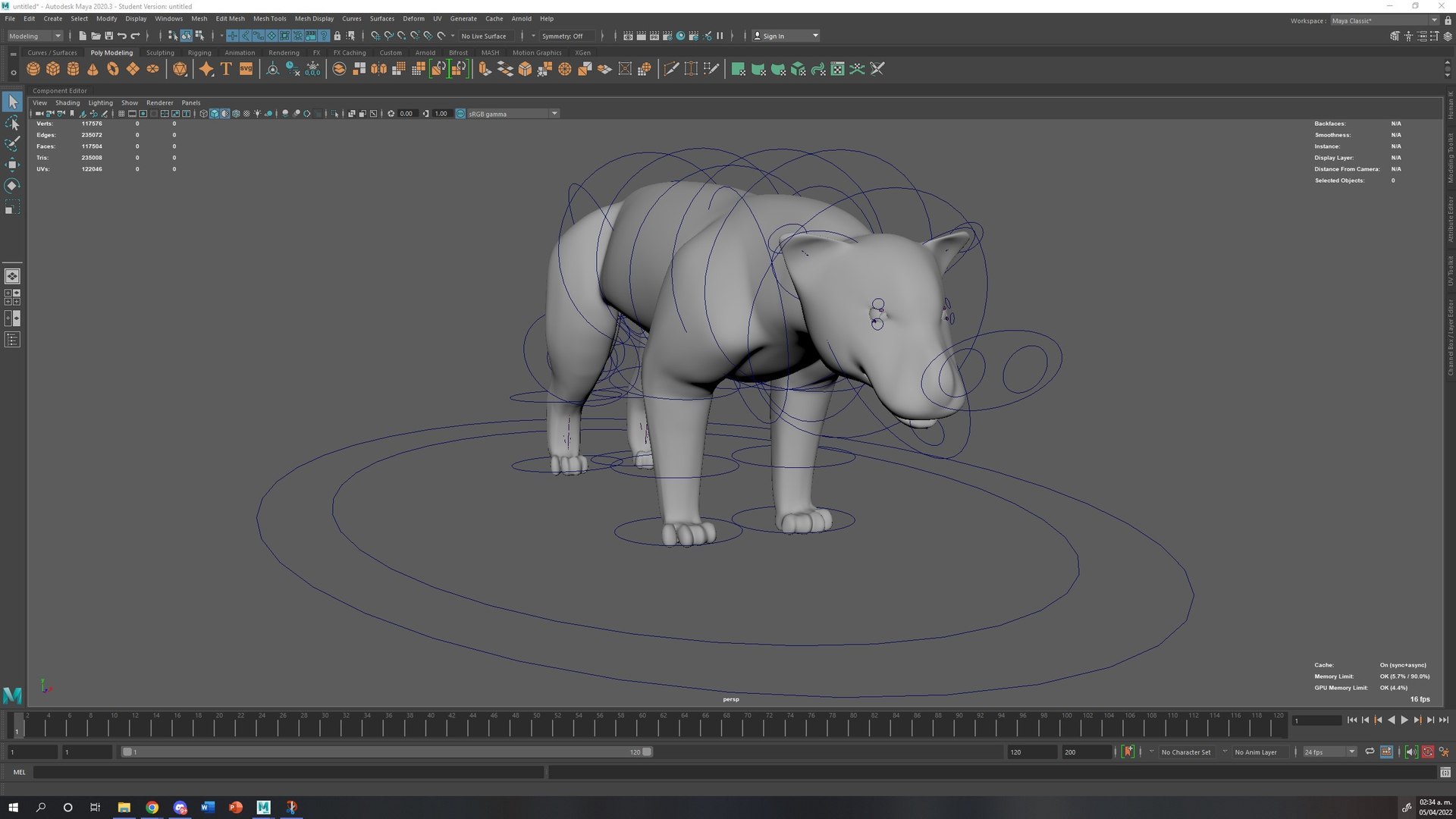Image resolution: width=1456 pixels, height=819 pixels.
Task: Open the sRGB gamma view transform dropdown
Action: click(513, 114)
